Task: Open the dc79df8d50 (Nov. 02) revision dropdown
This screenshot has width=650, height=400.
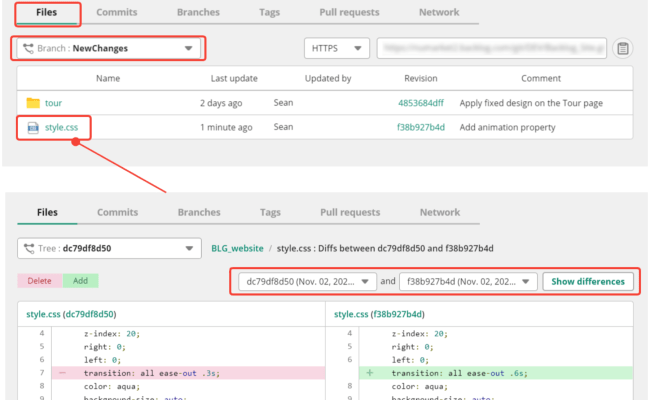Action: (x=307, y=282)
